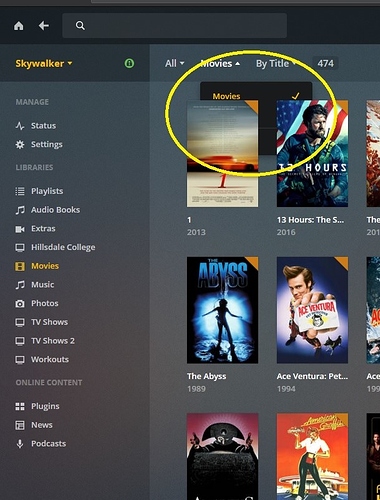Image resolution: width=380 pixels, height=500 pixels.
Task: Click the 13 Hours: The S... title
Action: [310, 220]
